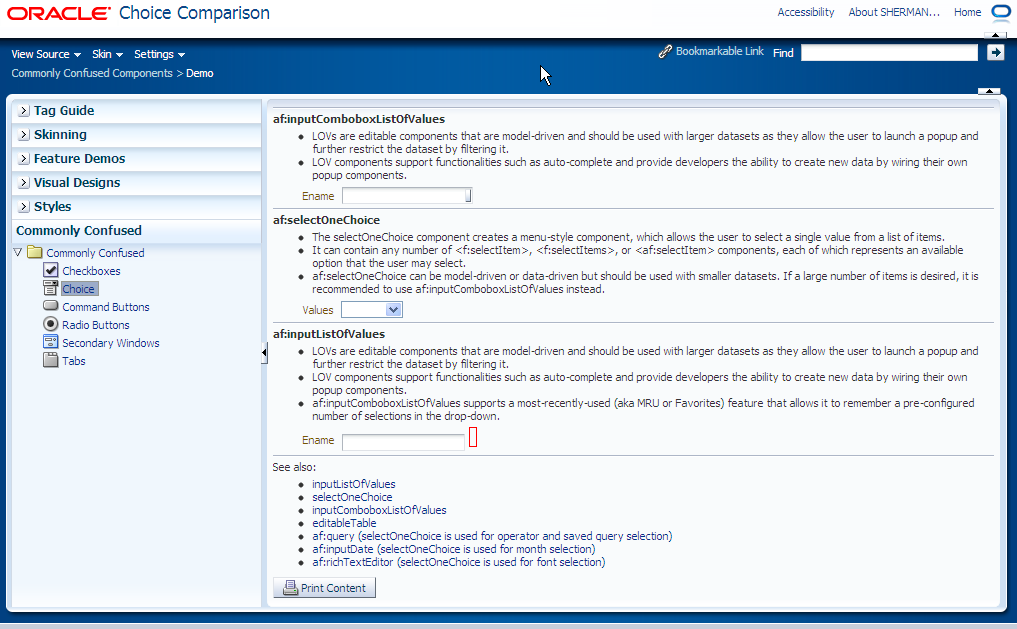The image size is (1017, 629).
Task: Open the inputComboboxListOfValues see-also link
Action: click(379, 510)
